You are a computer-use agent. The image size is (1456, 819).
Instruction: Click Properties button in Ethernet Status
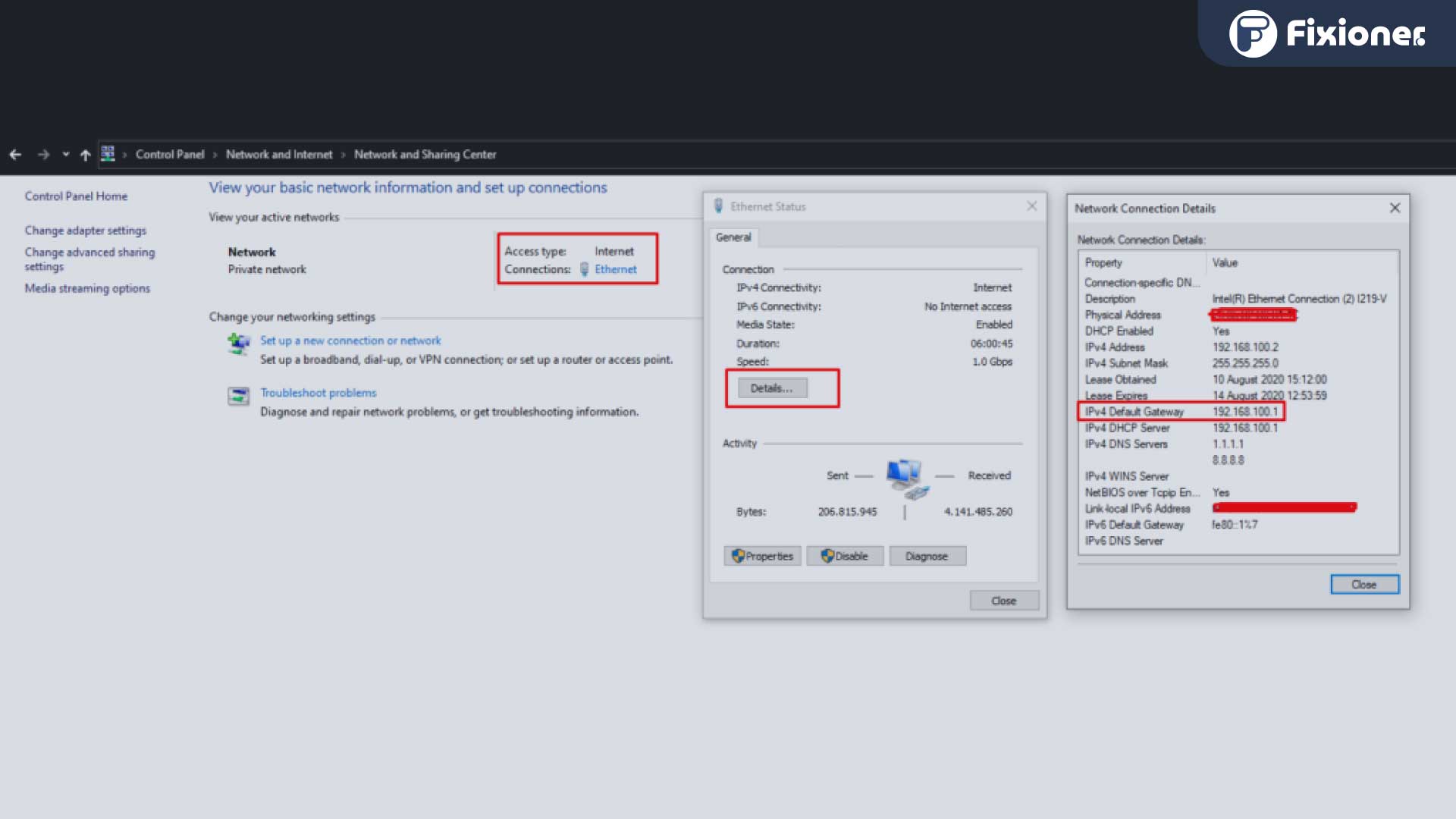[762, 557]
